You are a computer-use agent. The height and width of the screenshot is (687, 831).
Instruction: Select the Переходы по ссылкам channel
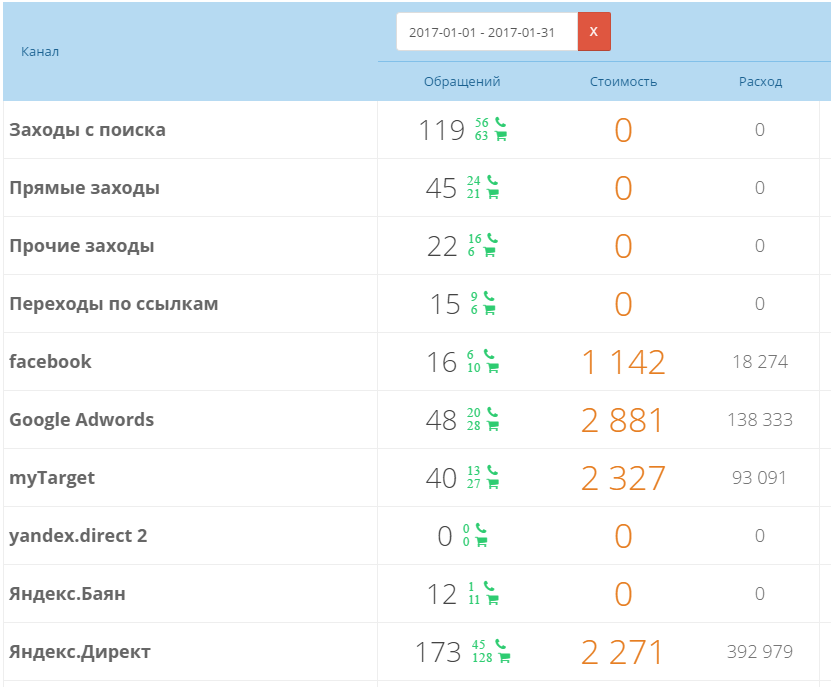113,304
